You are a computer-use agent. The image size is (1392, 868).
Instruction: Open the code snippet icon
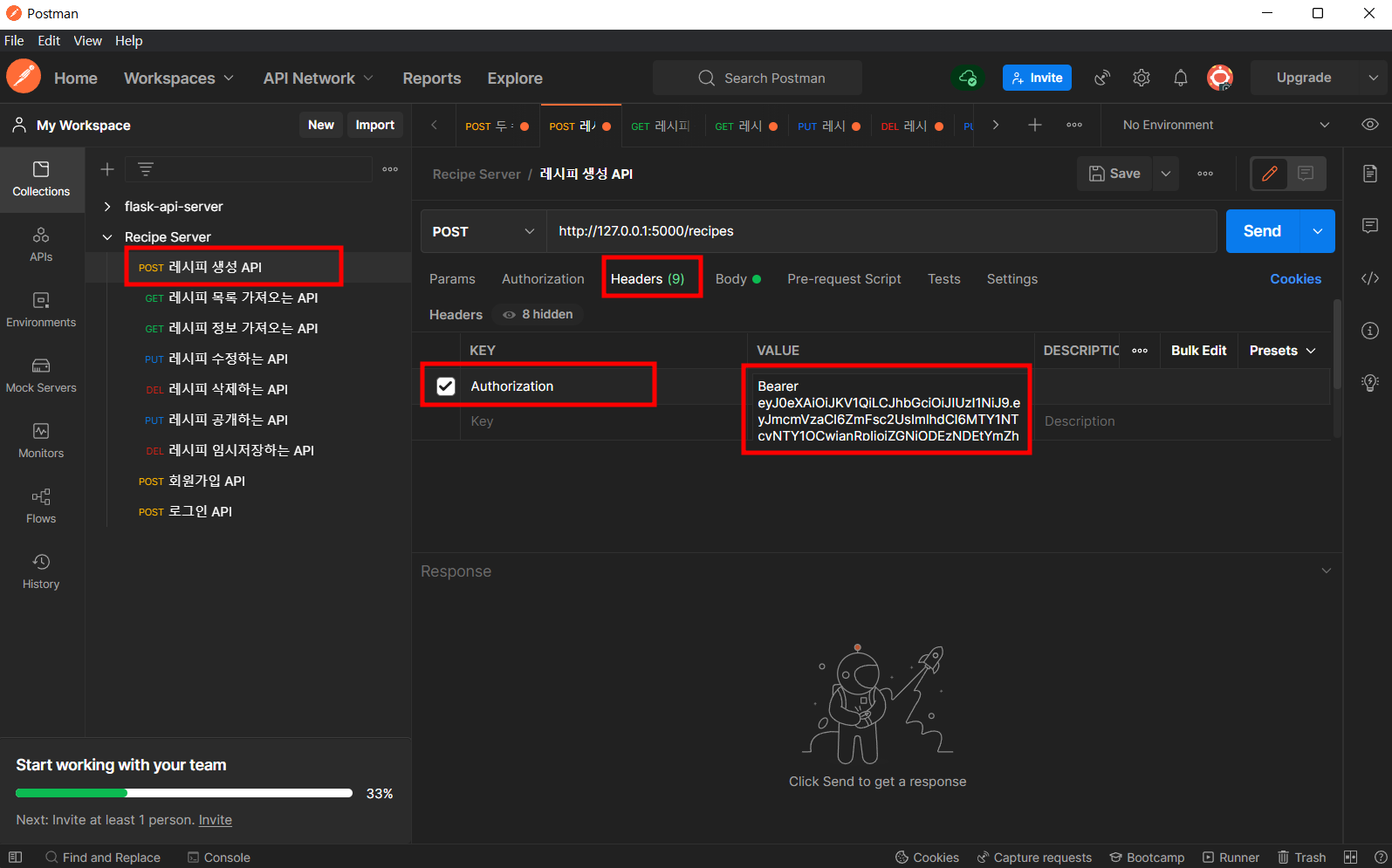pyautogui.click(x=1370, y=278)
